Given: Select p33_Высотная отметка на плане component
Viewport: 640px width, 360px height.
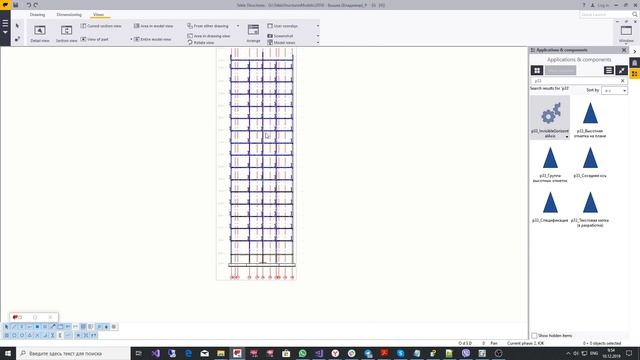Looking at the screenshot, I should (590, 120).
